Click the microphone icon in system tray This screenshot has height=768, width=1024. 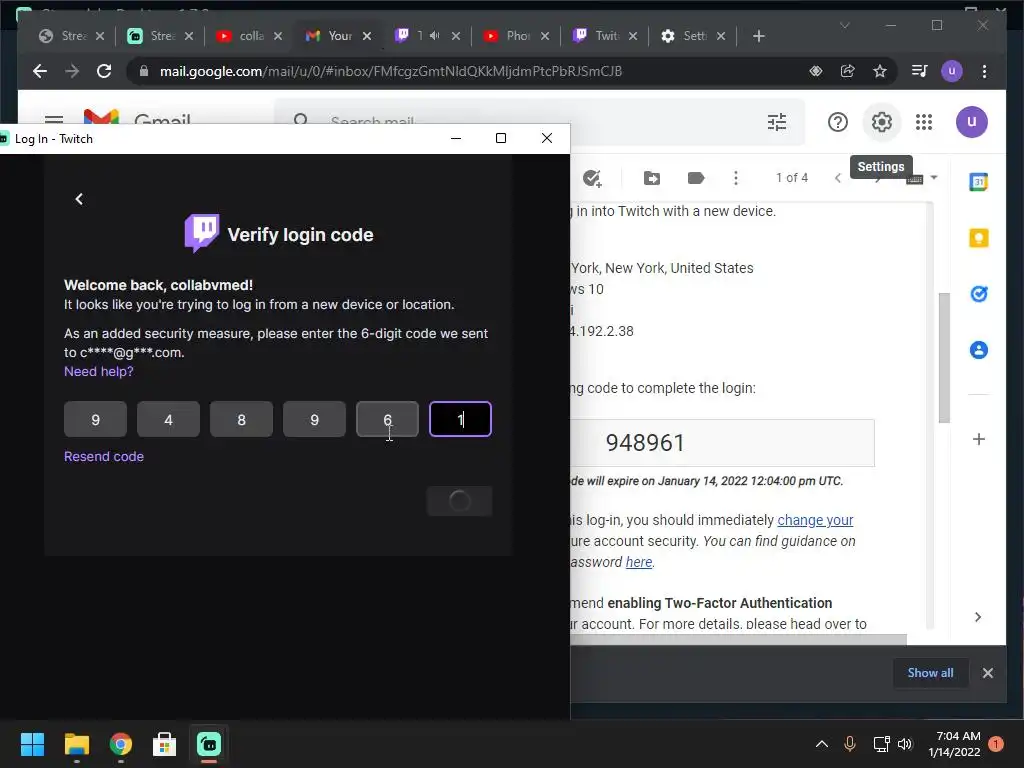(x=850, y=744)
